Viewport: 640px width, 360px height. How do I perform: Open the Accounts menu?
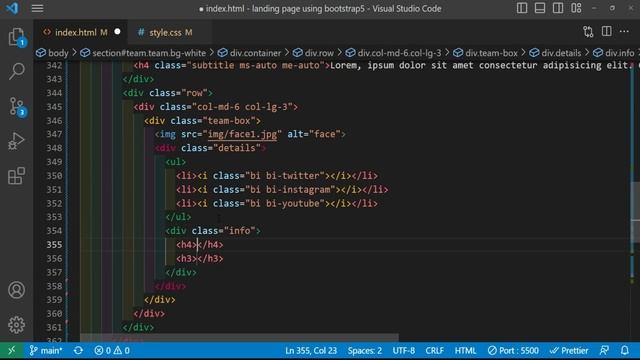pos(16,290)
